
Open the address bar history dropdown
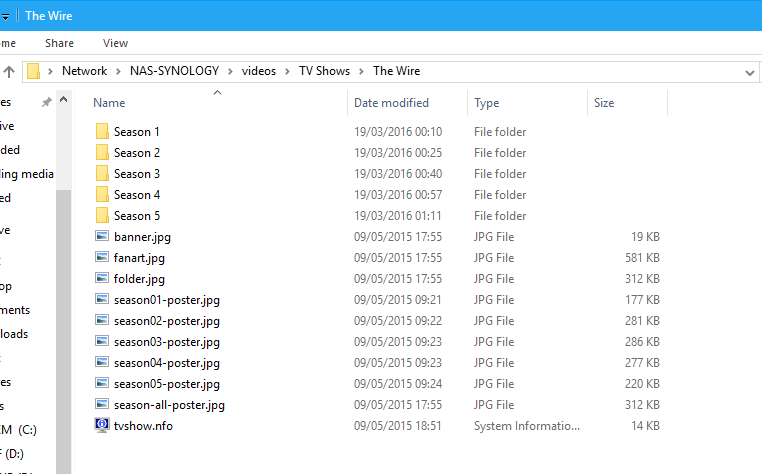[x=749, y=72]
